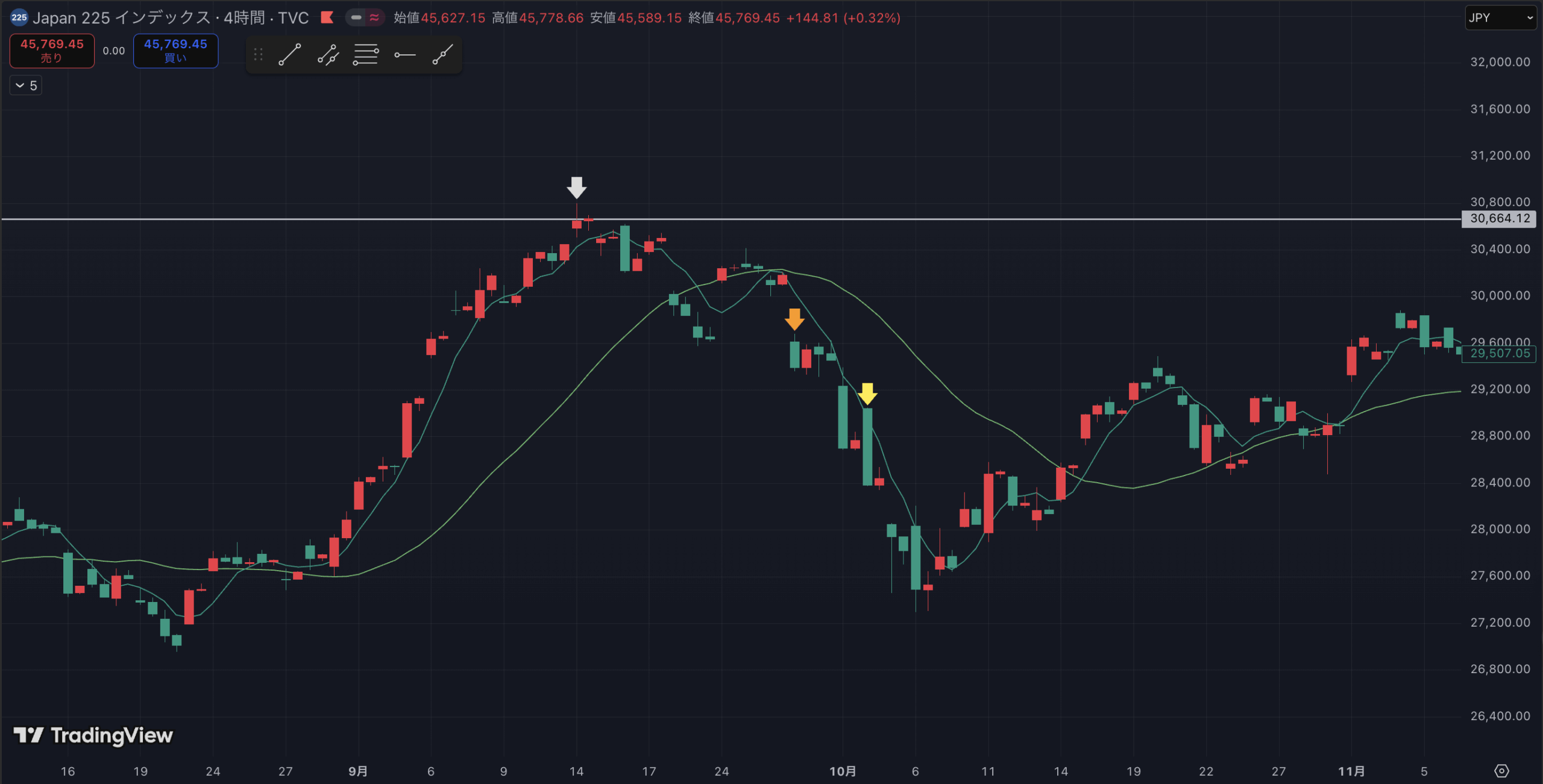
Task: Toggle the pink wave data mode pill
Action: (374, 17)
